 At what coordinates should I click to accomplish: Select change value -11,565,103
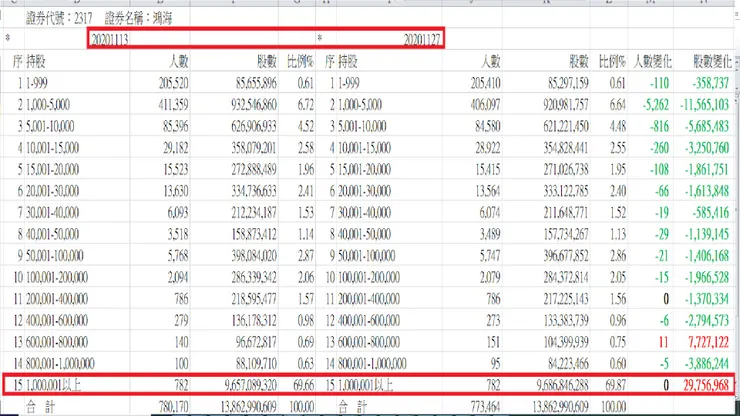(x=705, y=105)
